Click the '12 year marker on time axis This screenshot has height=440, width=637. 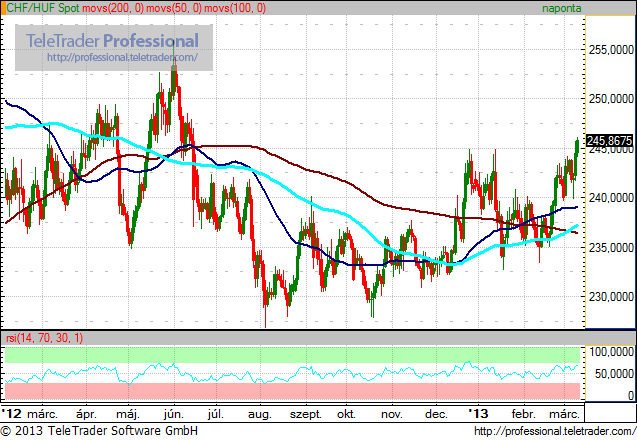click(11, 414)
